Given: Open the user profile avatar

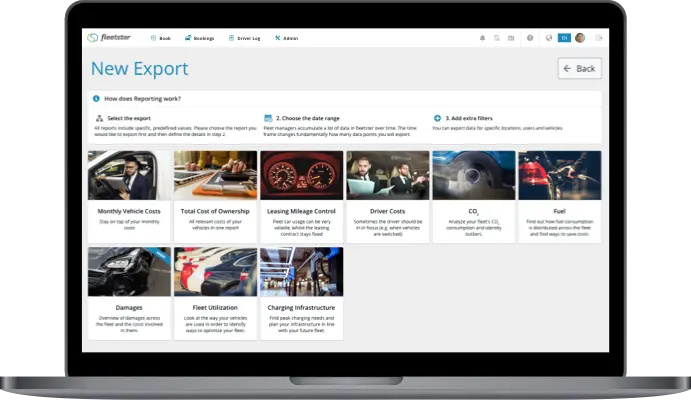Looking at the screenshot, I should [580, 38].
